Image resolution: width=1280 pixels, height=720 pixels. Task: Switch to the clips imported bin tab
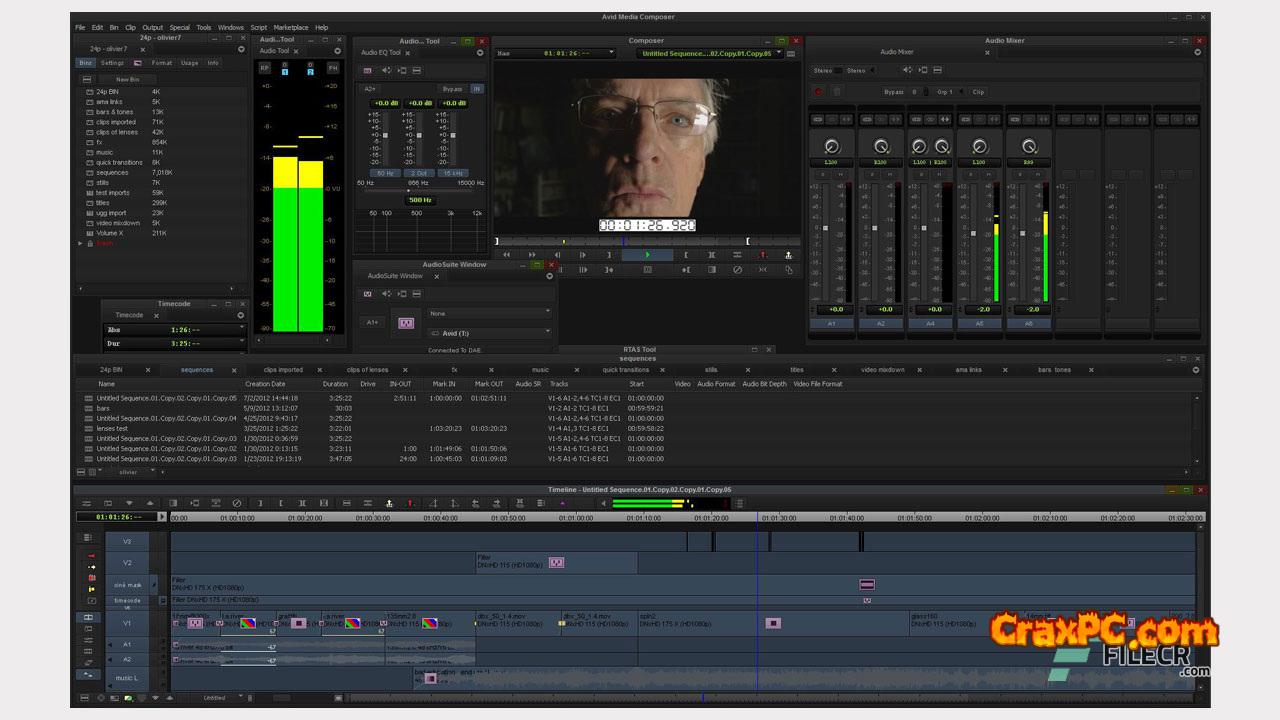click(283, 370)
